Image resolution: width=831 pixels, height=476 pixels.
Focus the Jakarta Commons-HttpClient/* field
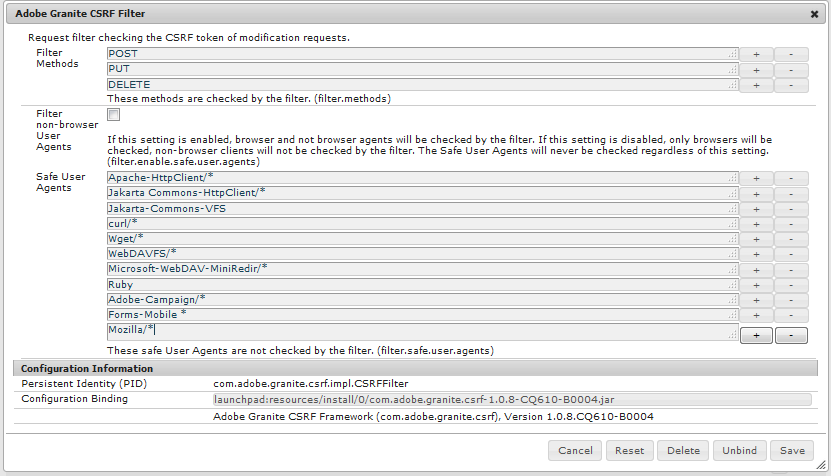click(x=422, y=193)
